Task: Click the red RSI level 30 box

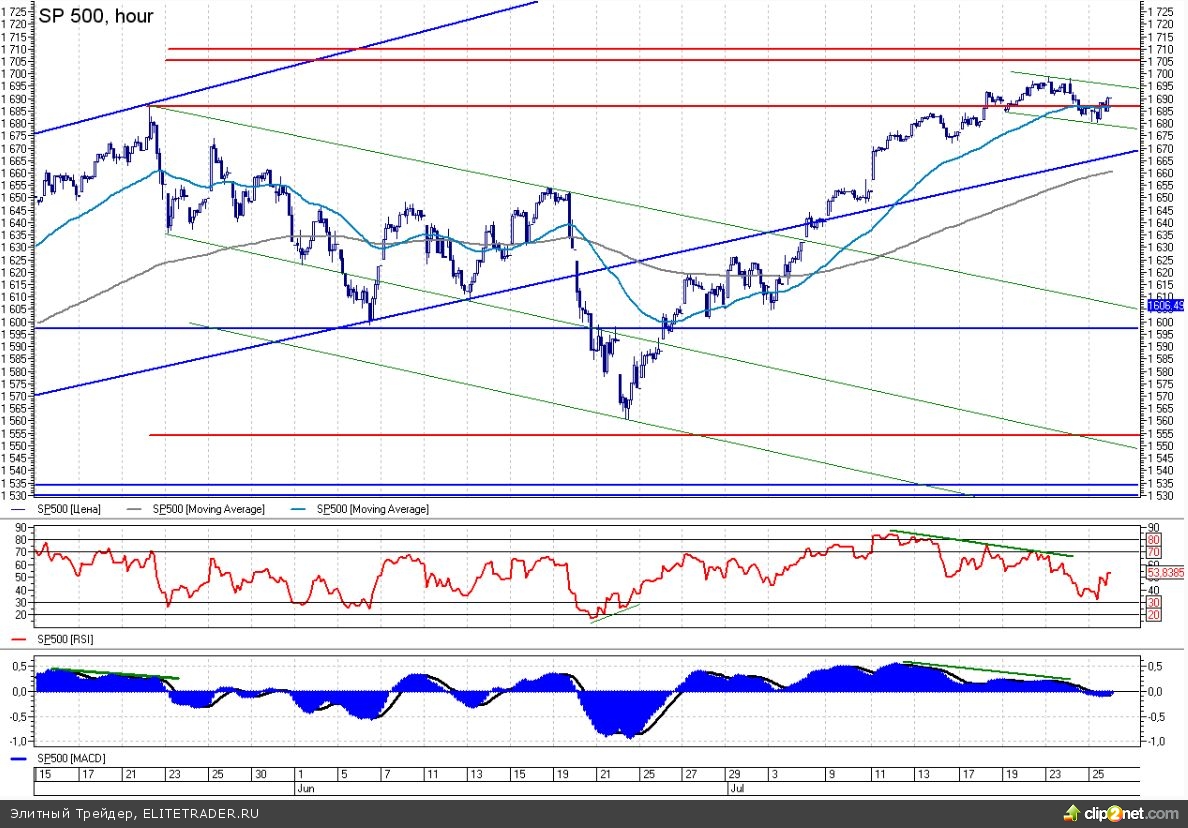Action: coord(1152,602)
